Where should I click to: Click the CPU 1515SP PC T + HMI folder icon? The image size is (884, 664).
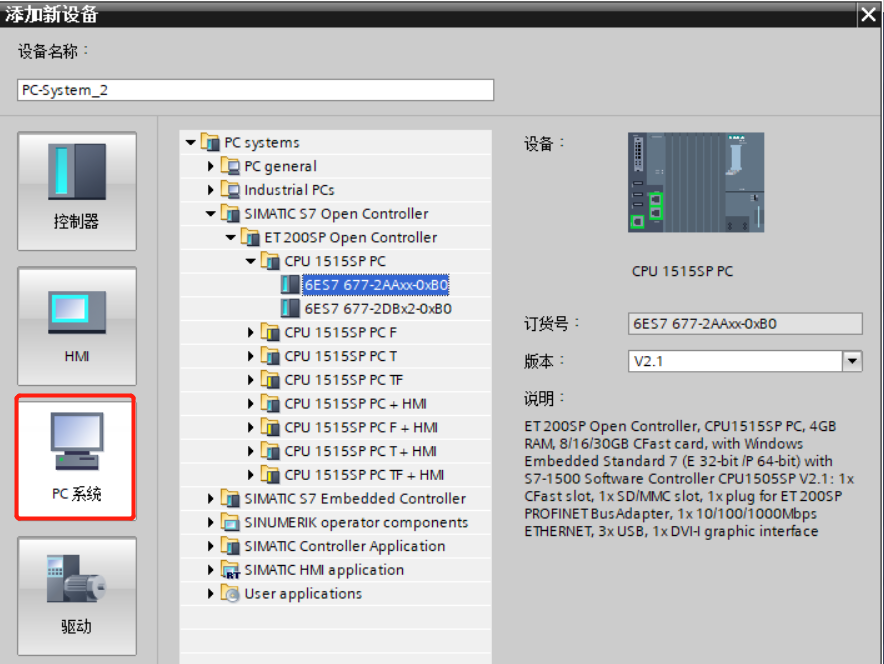271,450
